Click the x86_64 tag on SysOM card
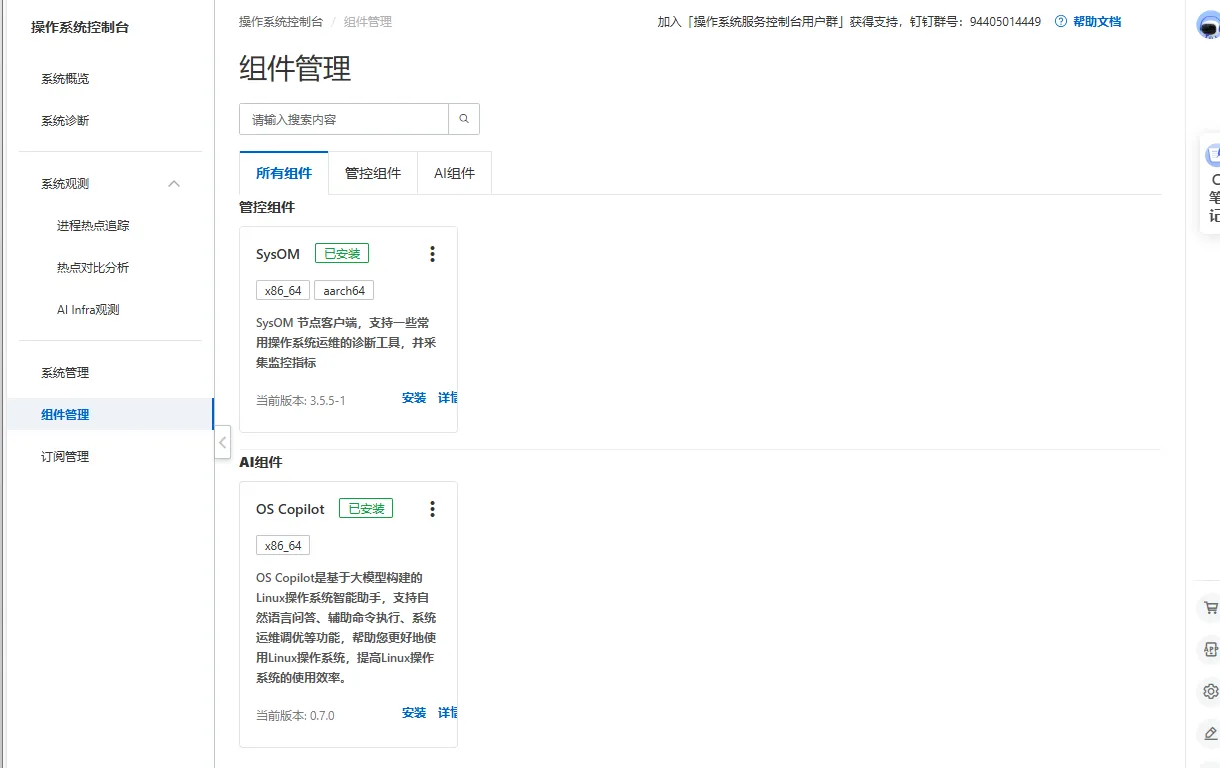Image resolution: width=1220 pixels, height=768 pixels. tap(283, 291)
